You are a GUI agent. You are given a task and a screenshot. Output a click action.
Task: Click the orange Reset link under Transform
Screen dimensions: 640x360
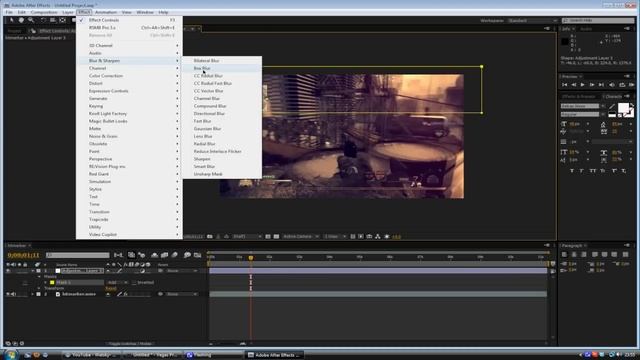click(x=111, y=288)
